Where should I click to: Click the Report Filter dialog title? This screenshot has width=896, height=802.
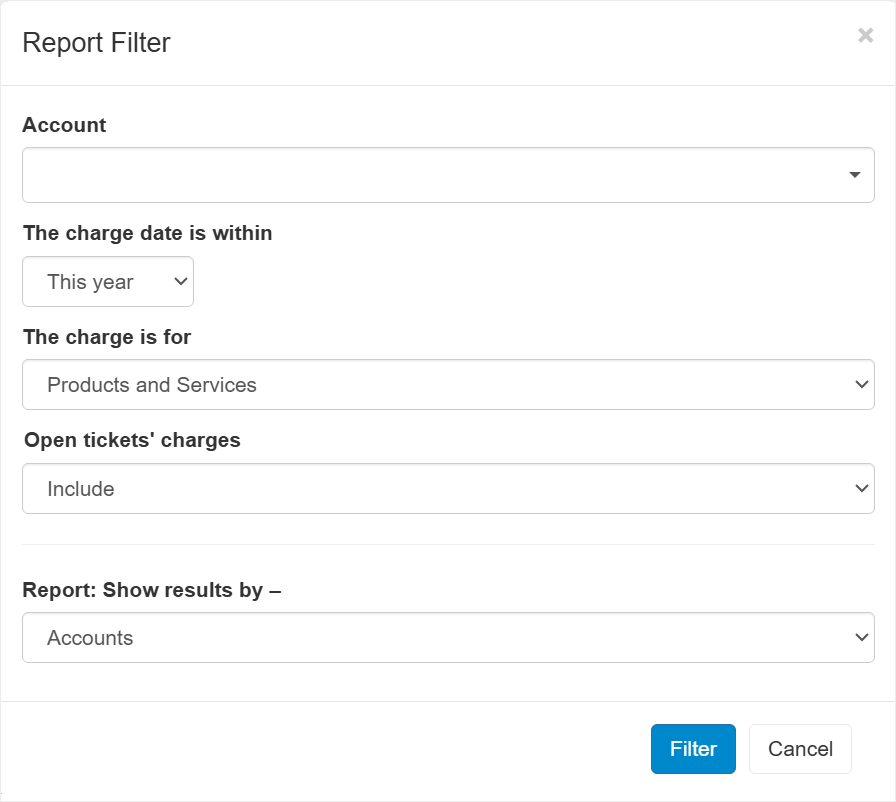pyautogui.click(x=97, y=43)
